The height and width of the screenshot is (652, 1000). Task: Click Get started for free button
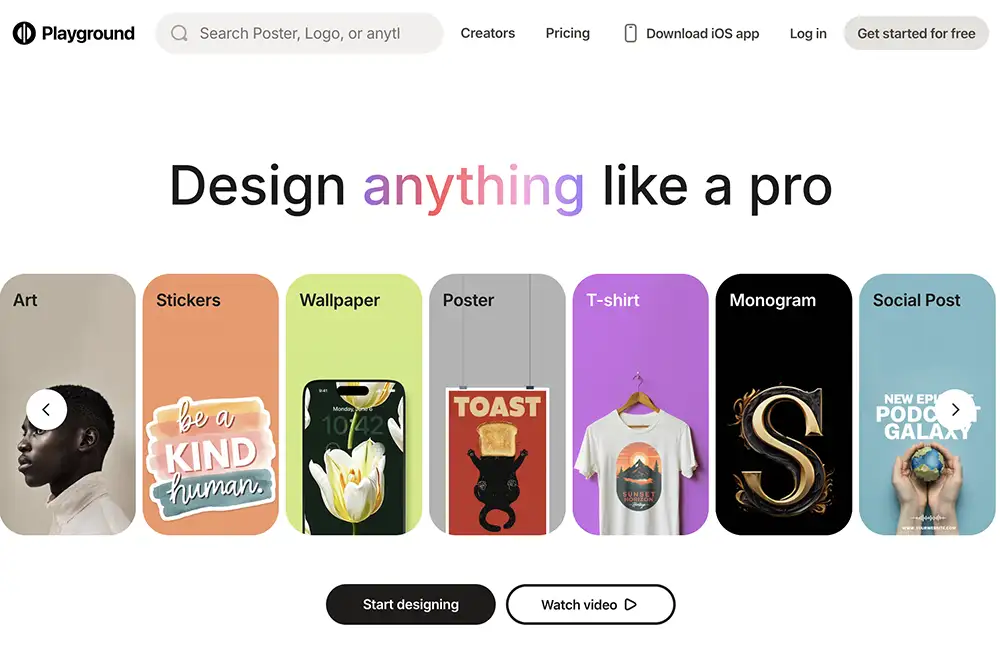916,33
